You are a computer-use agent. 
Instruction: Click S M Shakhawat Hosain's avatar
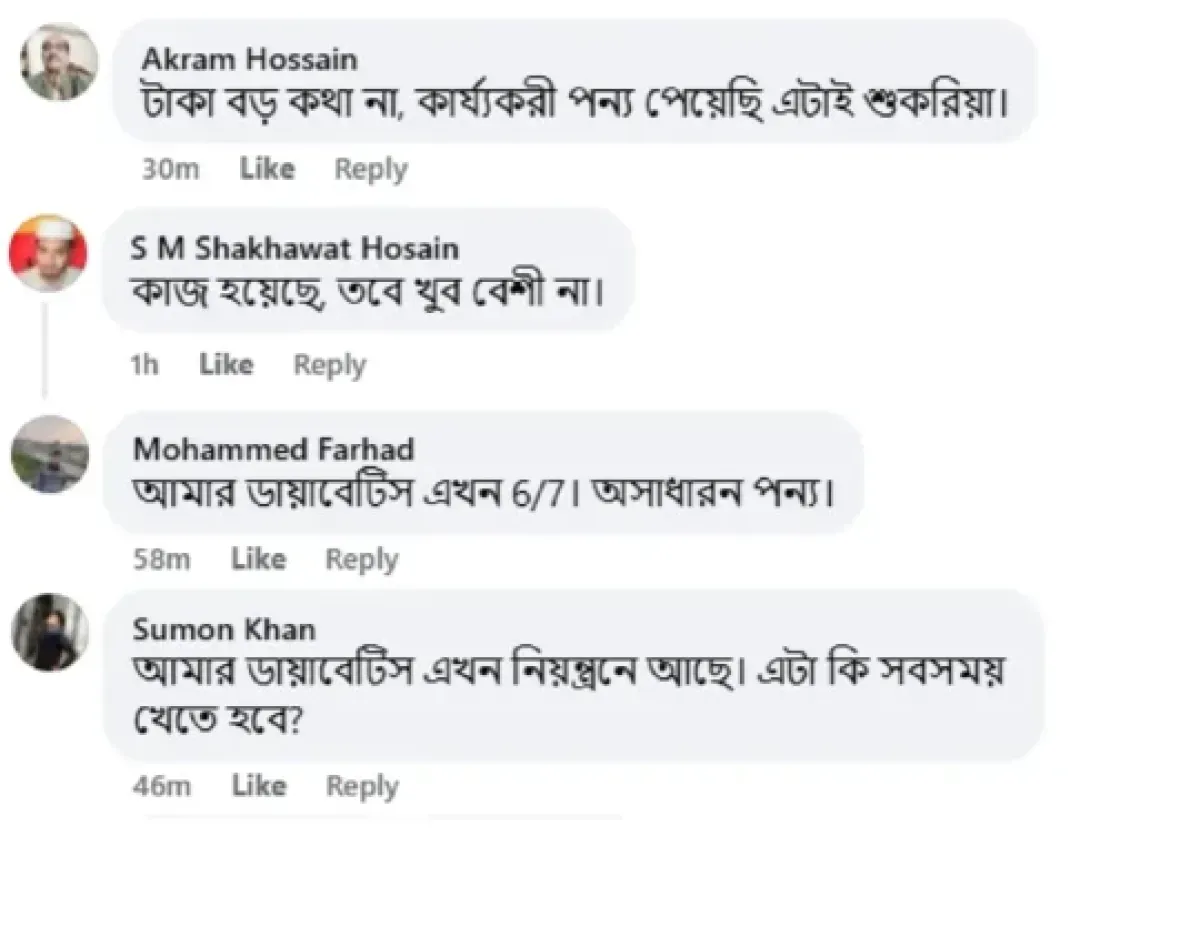pos(48,254)
